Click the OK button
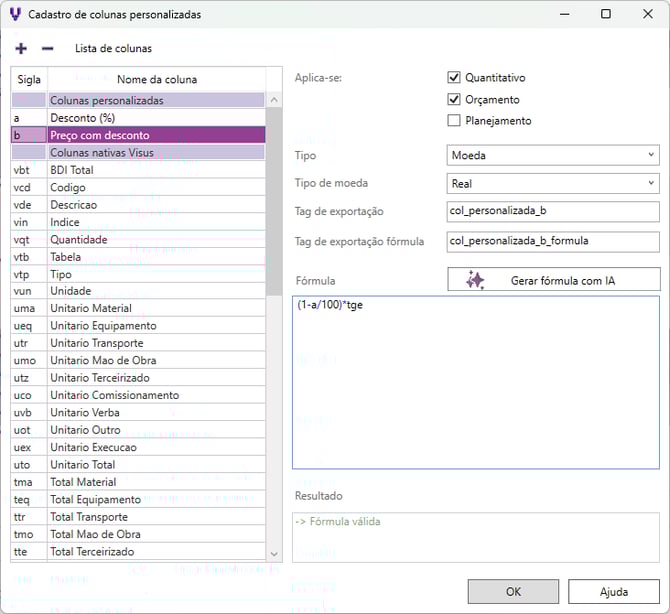Screen dimensions: 670x614 point(513,591)
